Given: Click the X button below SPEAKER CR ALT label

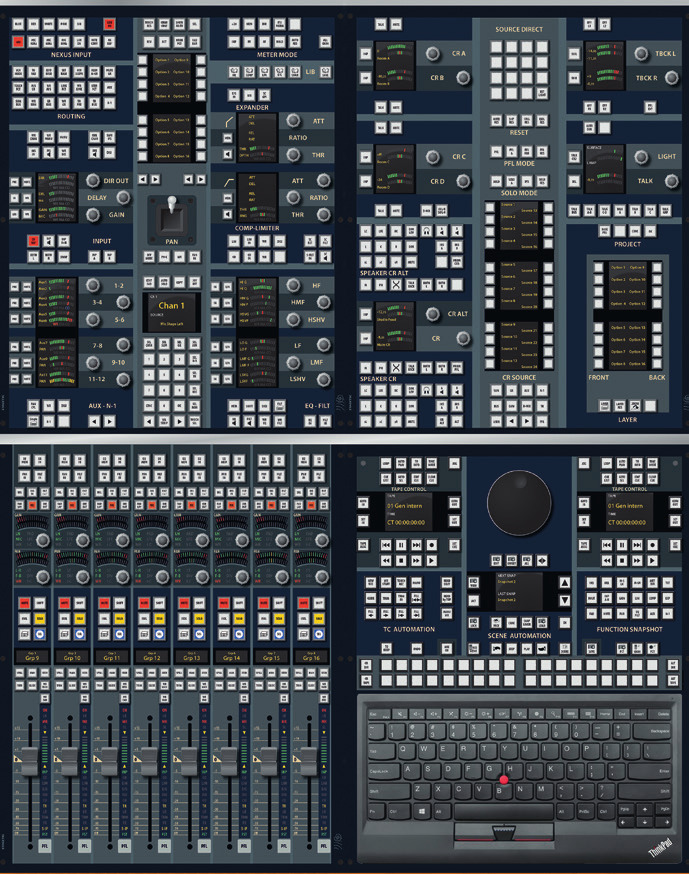Looking at the screenshot, I should click(396, 285).
